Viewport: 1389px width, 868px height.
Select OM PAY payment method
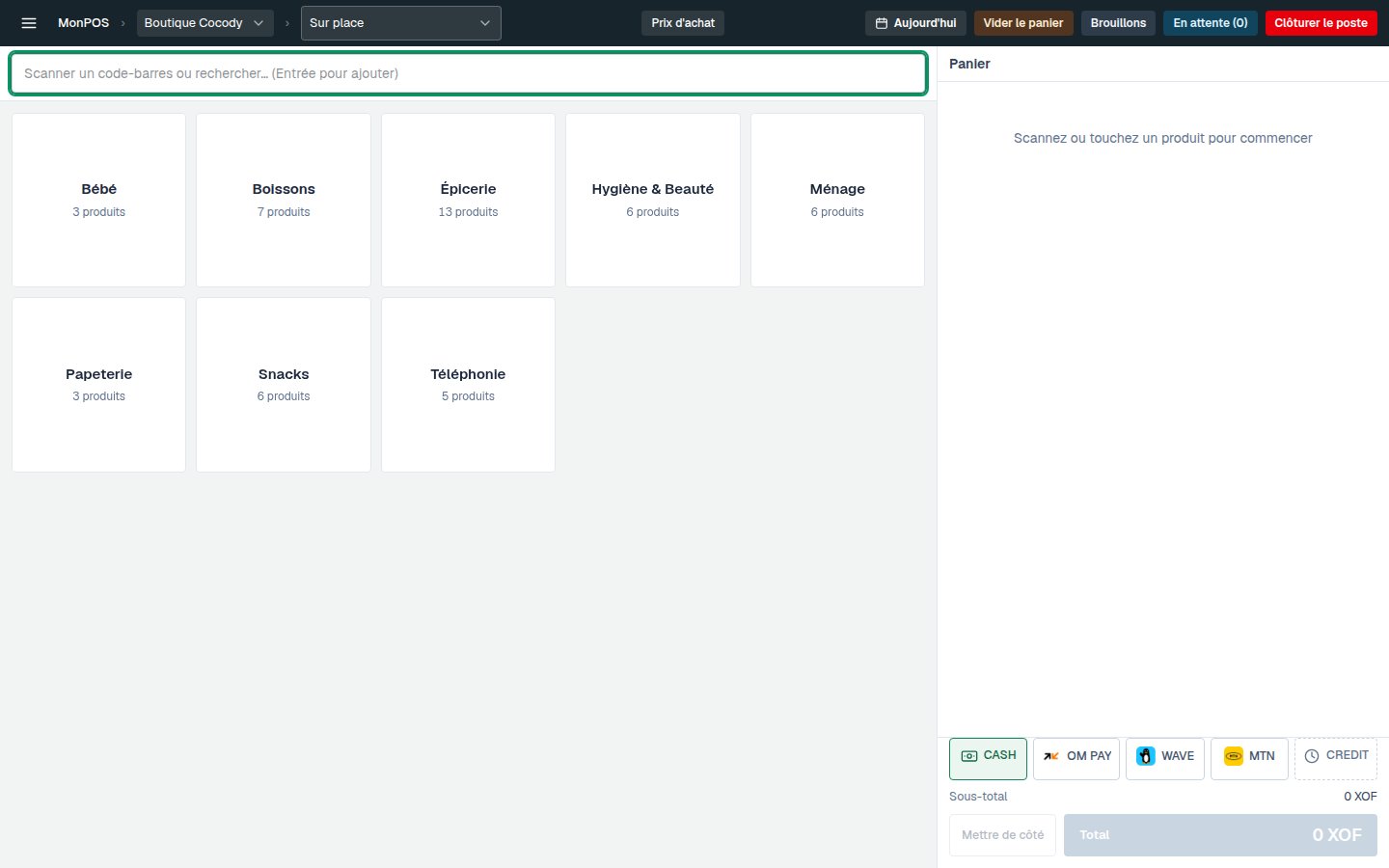(x=1076, y=759)
